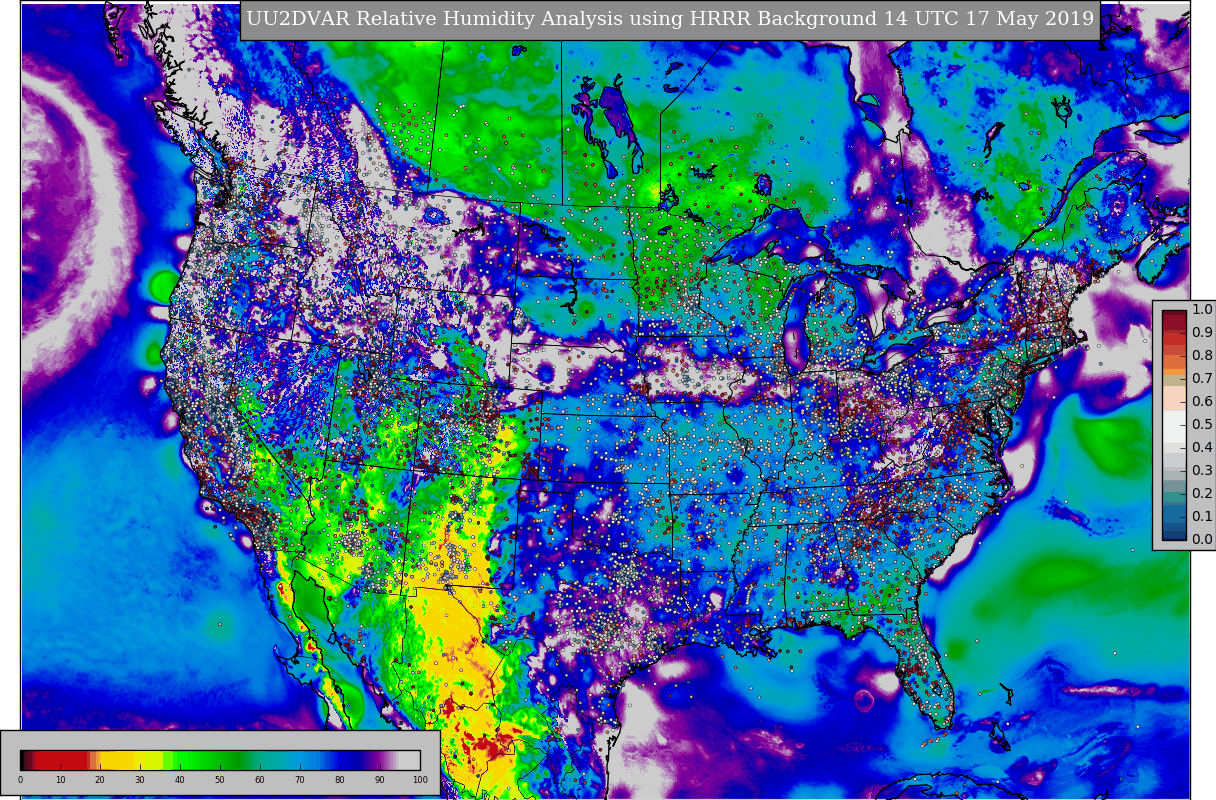Image resolution: width=1216 pixels, height=800 pixels.
Task: Click the 0.1 label on vertical legend
Action: 1202,516
